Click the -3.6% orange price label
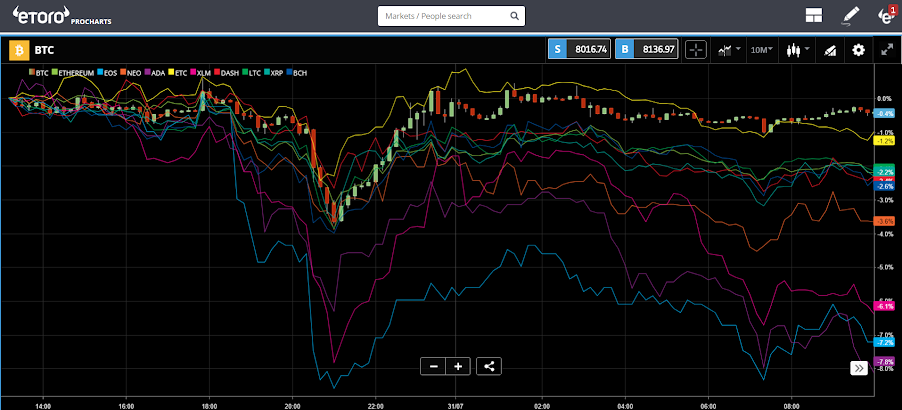902x410 pixels. click(884, 221)
